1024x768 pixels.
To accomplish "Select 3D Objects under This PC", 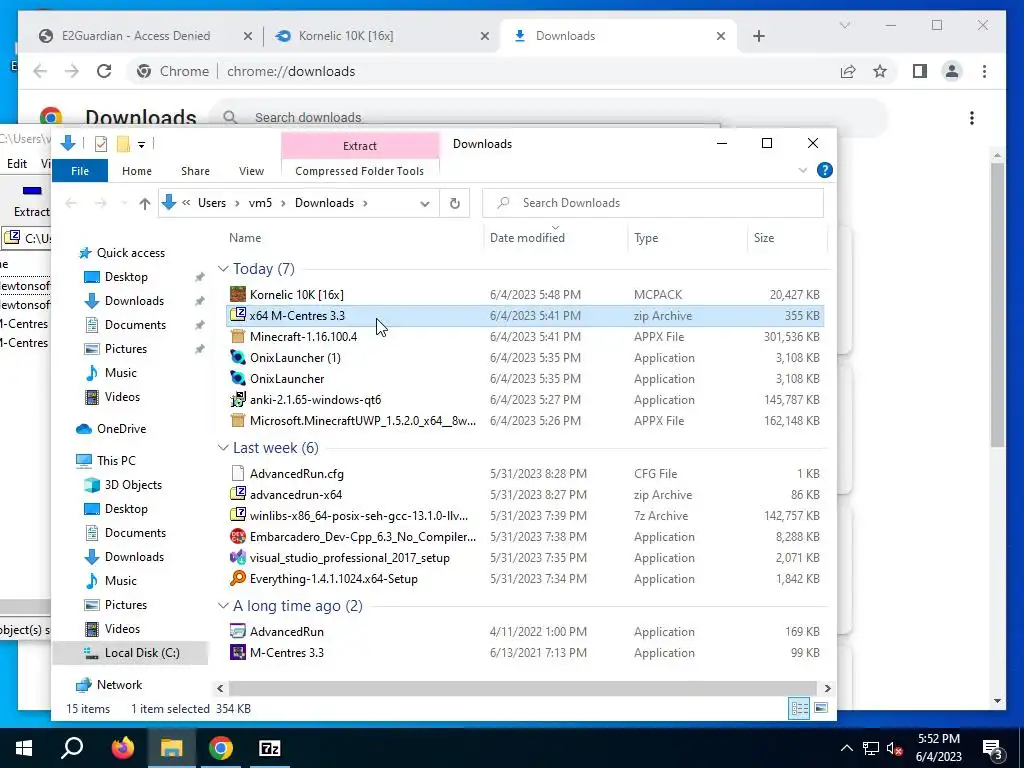I will point(133,485).
